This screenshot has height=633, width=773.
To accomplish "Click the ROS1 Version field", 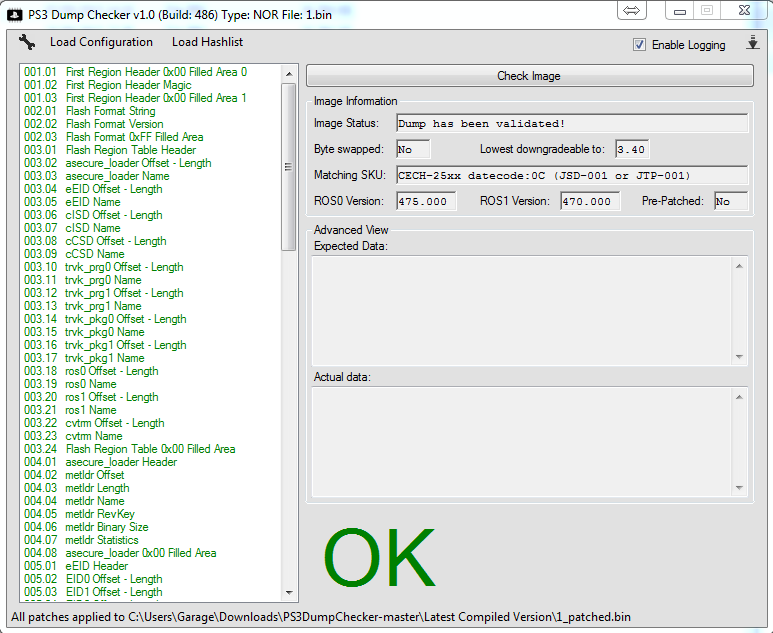I will tap(590, 201).
